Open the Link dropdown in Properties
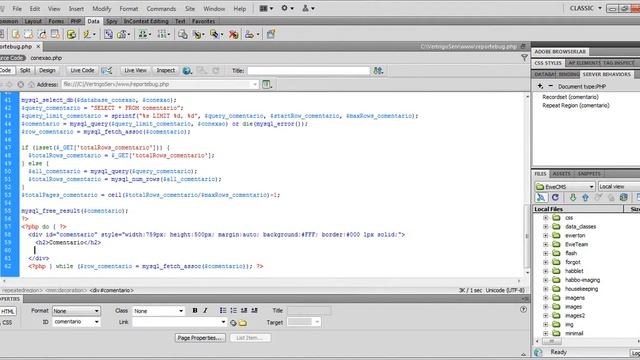 (179, 322)
